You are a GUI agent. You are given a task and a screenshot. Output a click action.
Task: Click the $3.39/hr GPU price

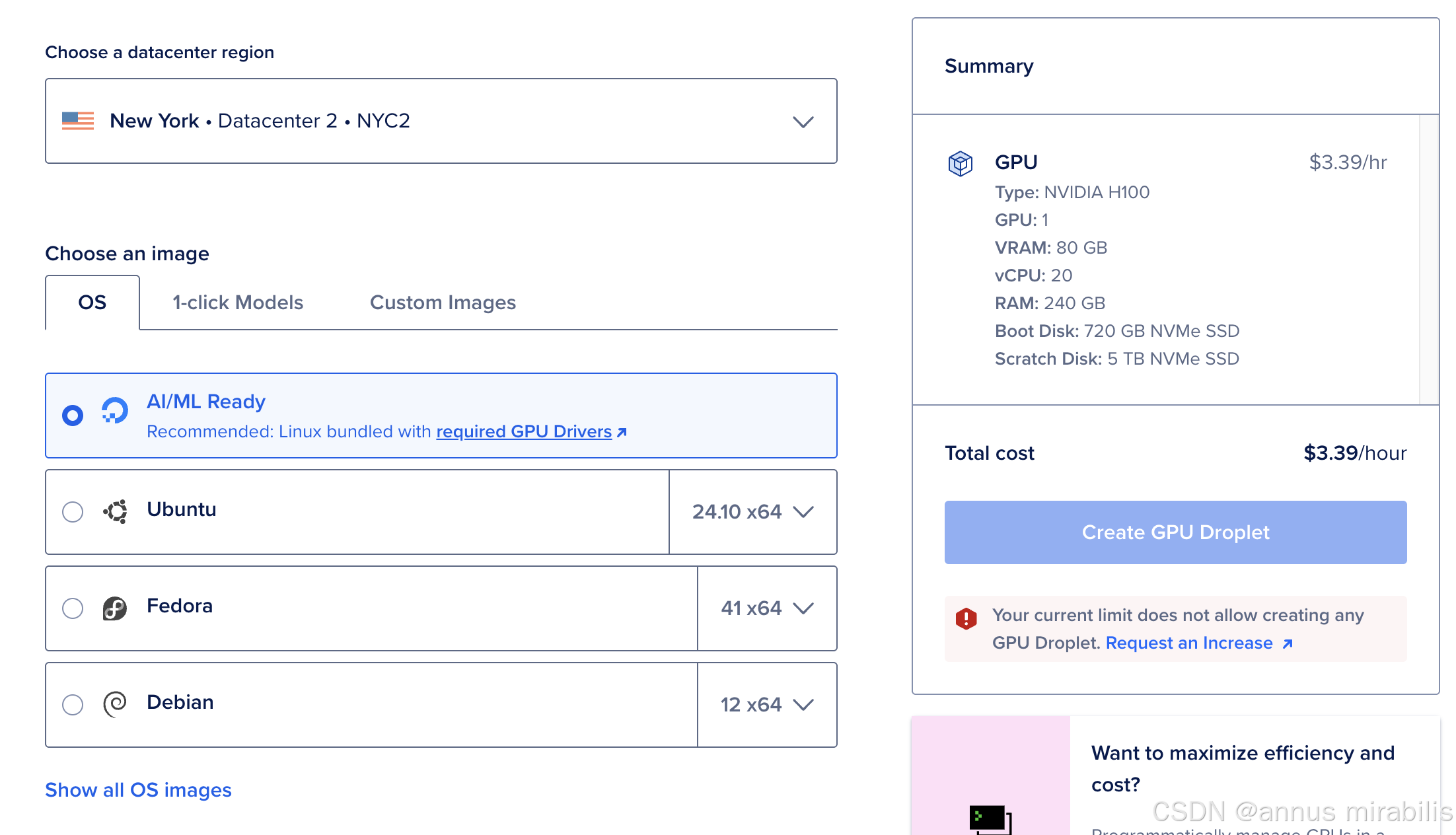click(x=1348, y=163)
